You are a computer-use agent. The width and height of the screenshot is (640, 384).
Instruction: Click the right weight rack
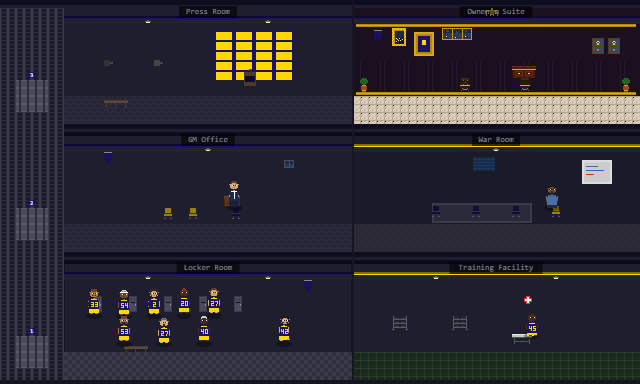point(460,323)
